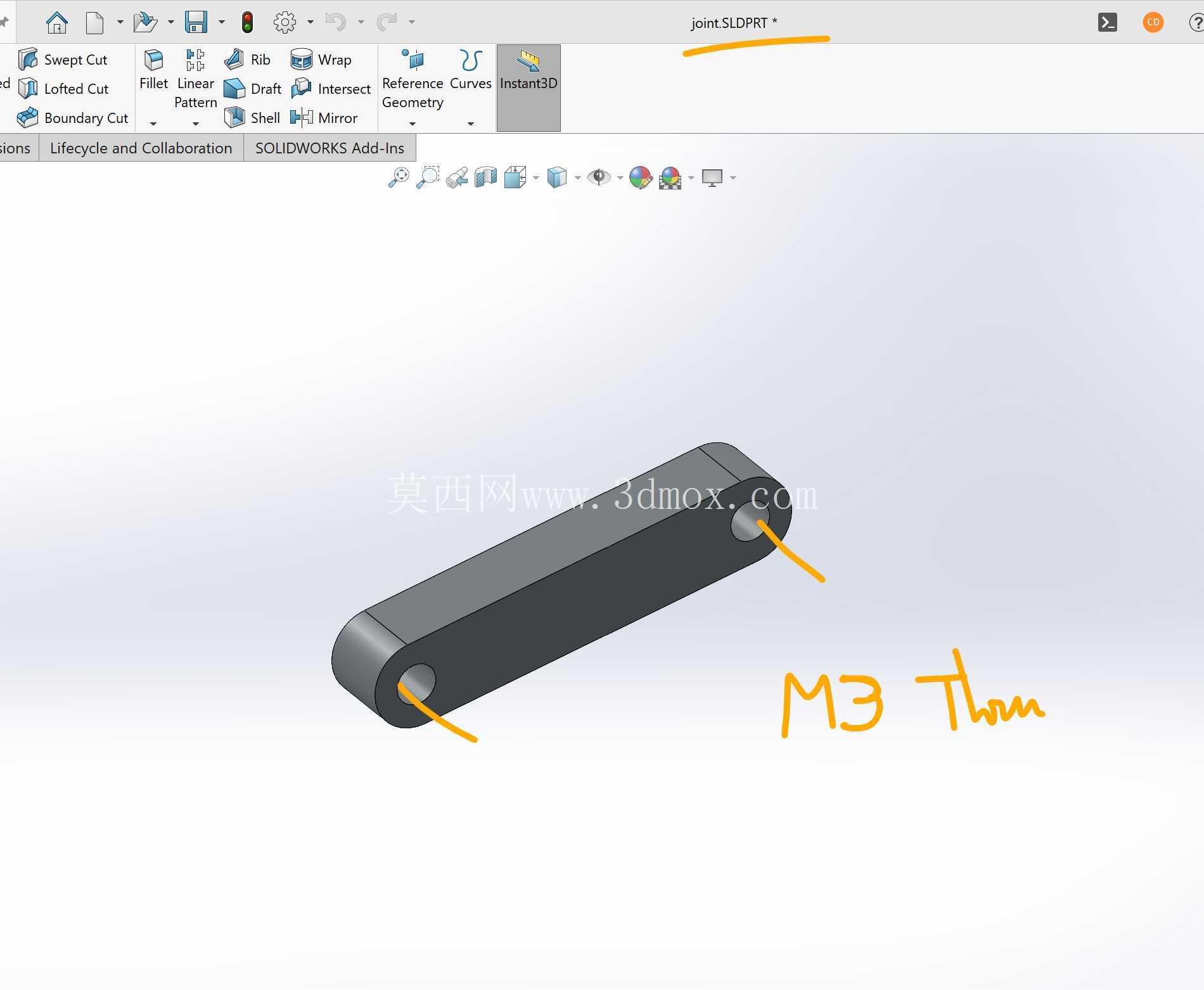Switch to Lifecycle and Collaboration tab
Image resolution: width=1204 pixels, height=990 pixels.
pyautogui.click(x=141, y=148)
